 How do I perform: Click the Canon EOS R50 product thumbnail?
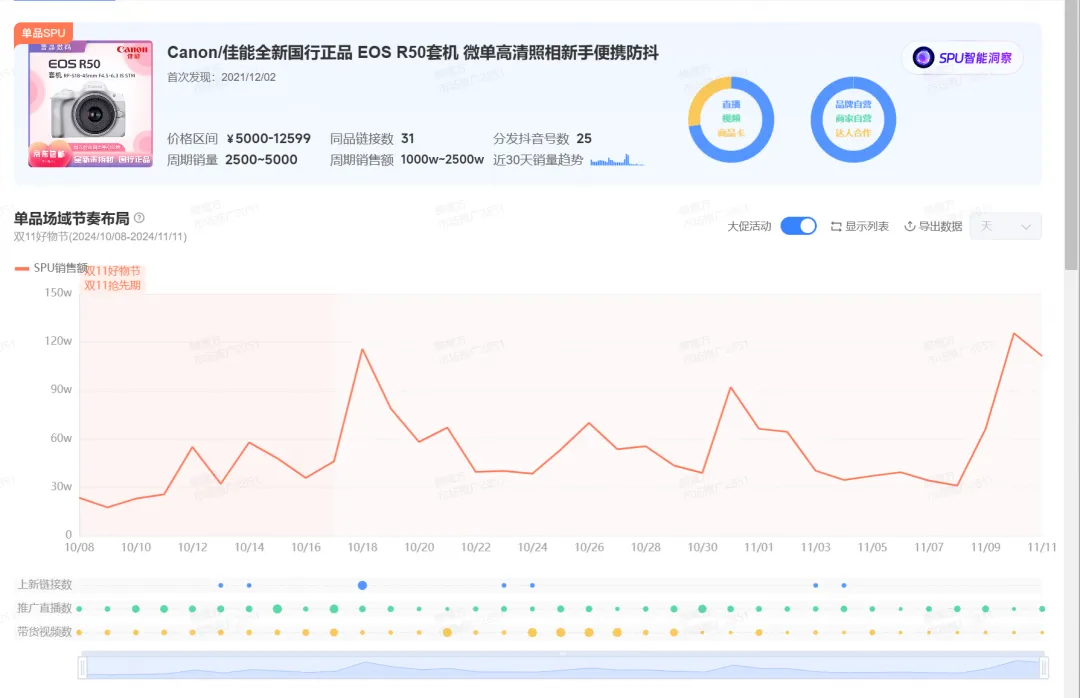(x=90, y=104)
